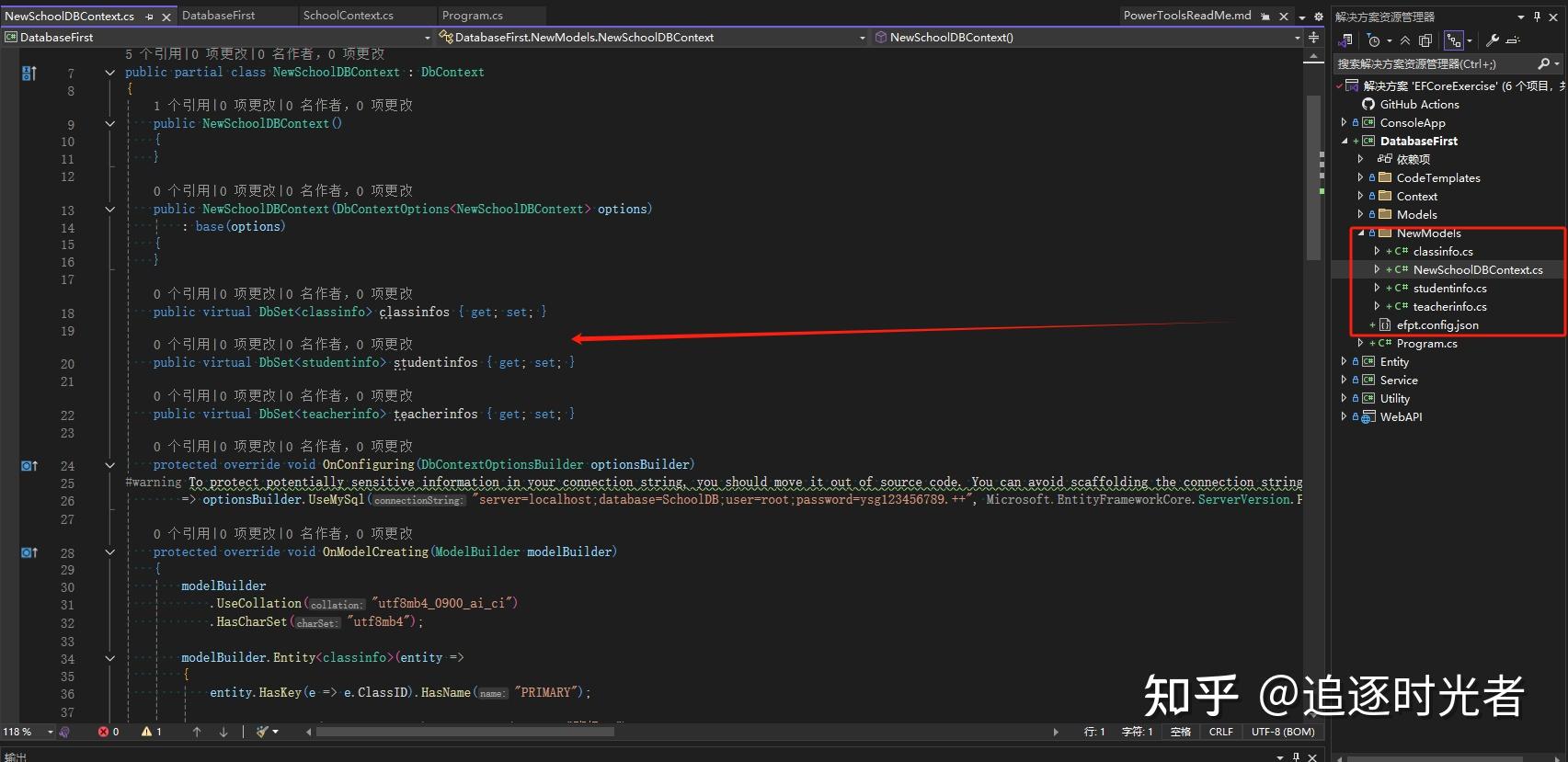
Task: Click the editor horizontal scrollbar thumb
Action: tap(464, 733)
